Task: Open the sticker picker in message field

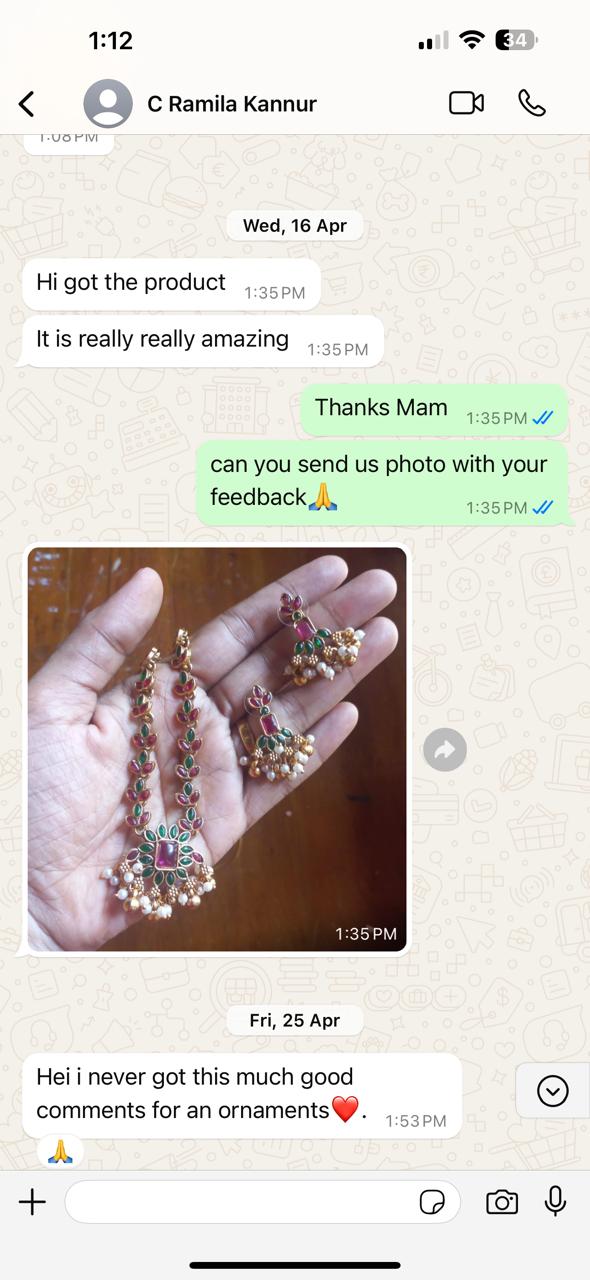Action: (x=433, y=1202)
